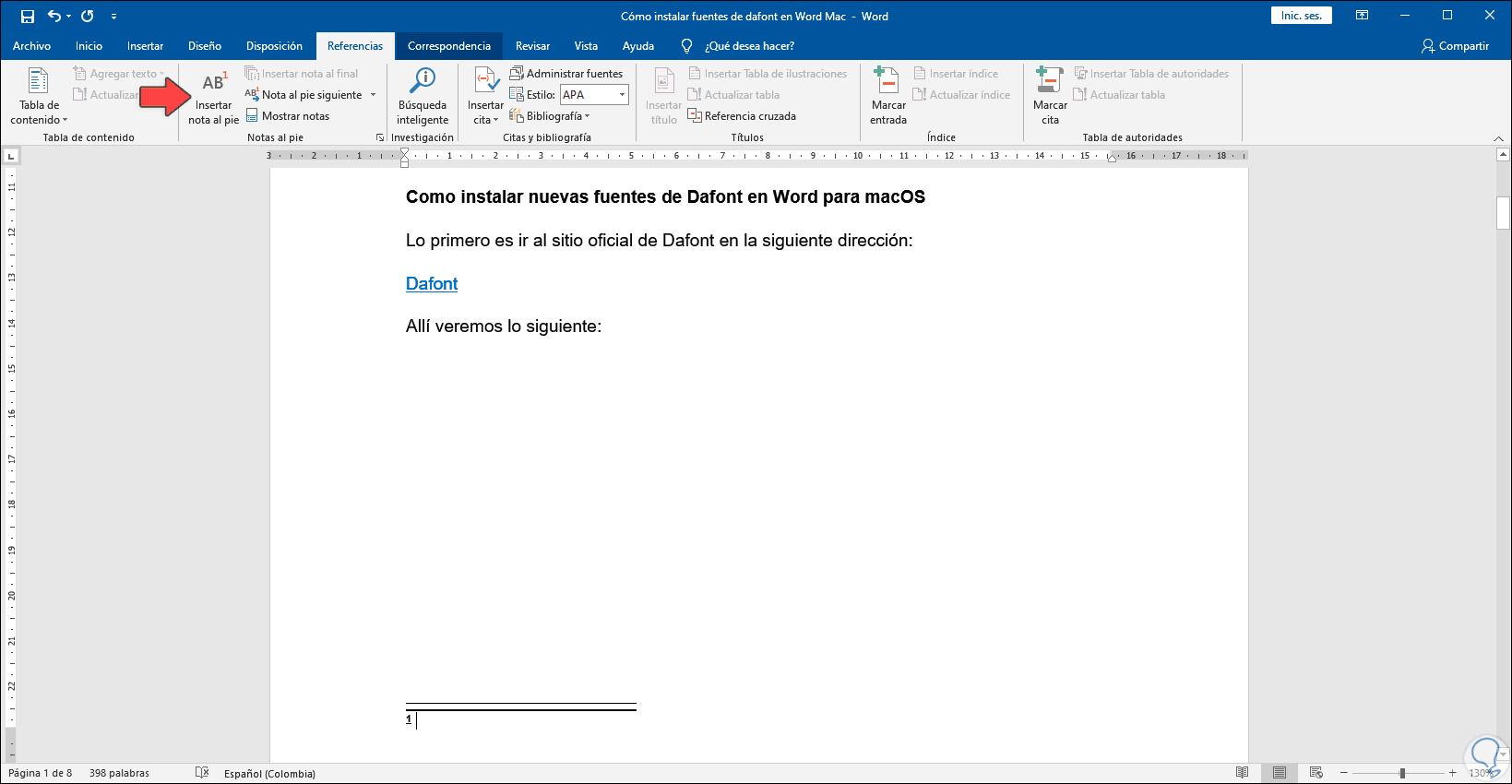
Task: Click Marcar entrada
Action: pos(888,96)
